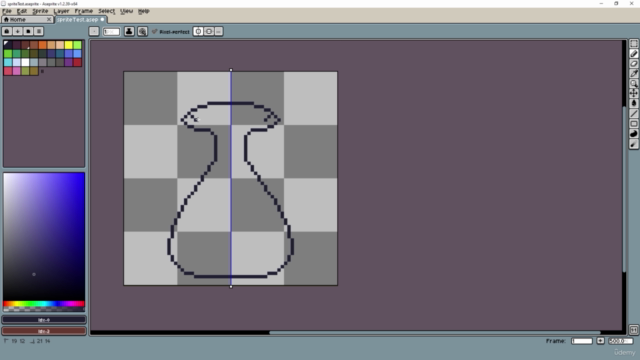
Task: Close the Home tab
Action: click(x=49, y=20)
